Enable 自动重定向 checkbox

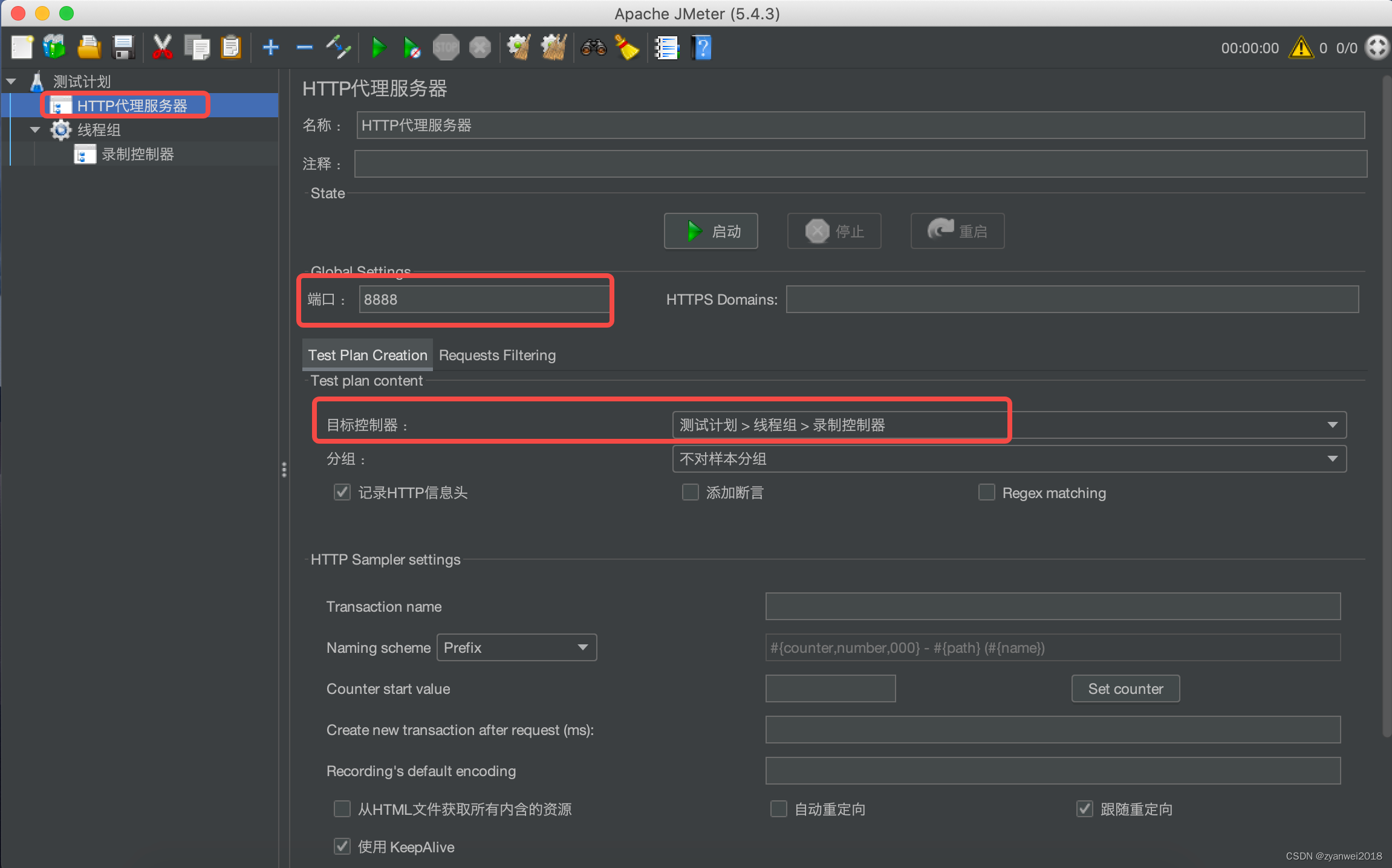coord(779,809)
